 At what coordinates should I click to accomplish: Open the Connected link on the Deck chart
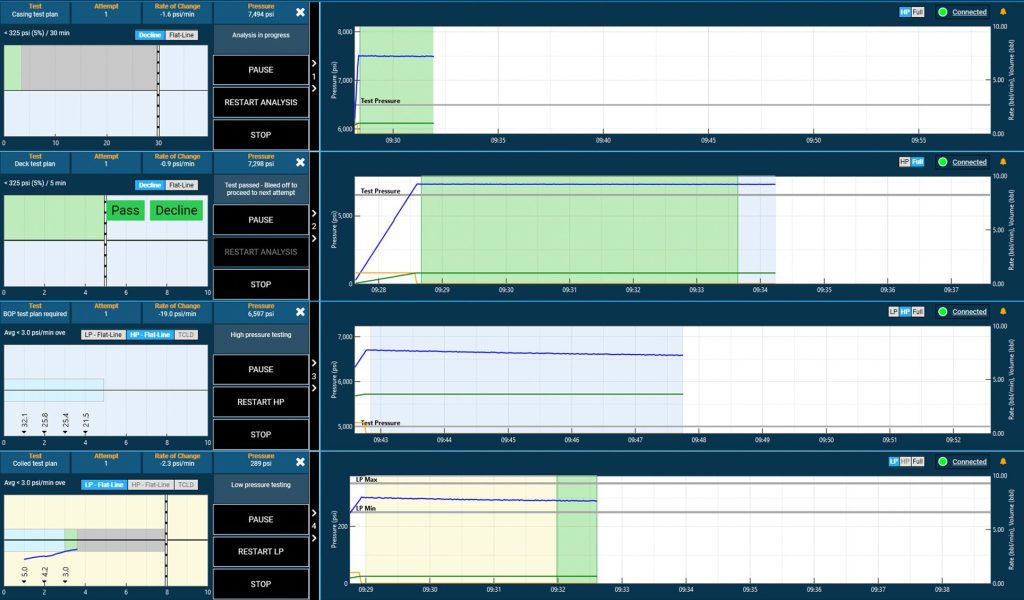point(969,162)
